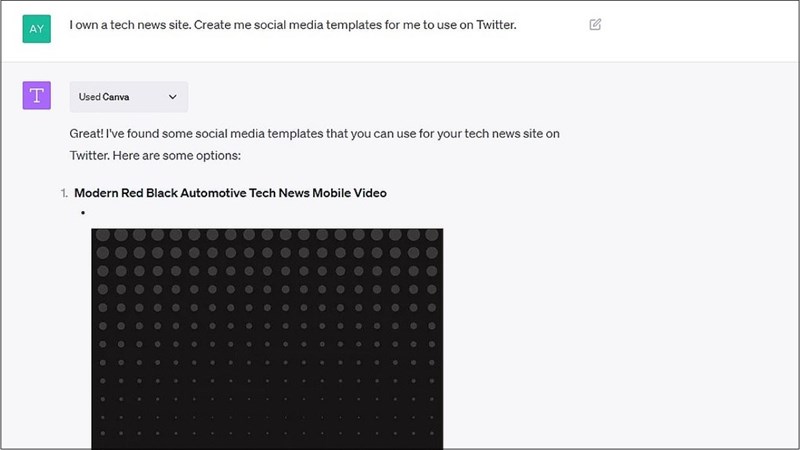
Task: Expand the Used Canva plugin dropdown
Action: pyautogui.click(x=129, y=97)
